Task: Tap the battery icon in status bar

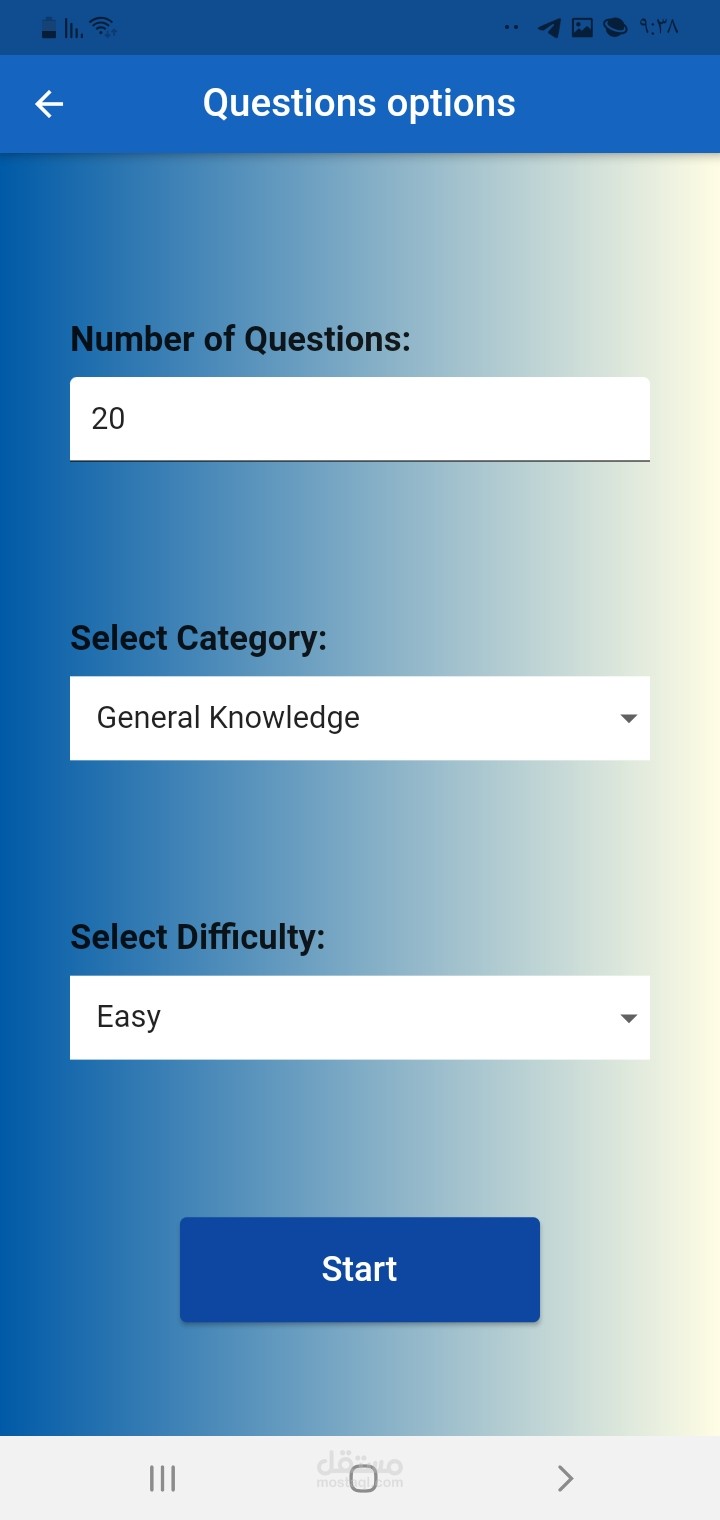Action: pos(49,28)
